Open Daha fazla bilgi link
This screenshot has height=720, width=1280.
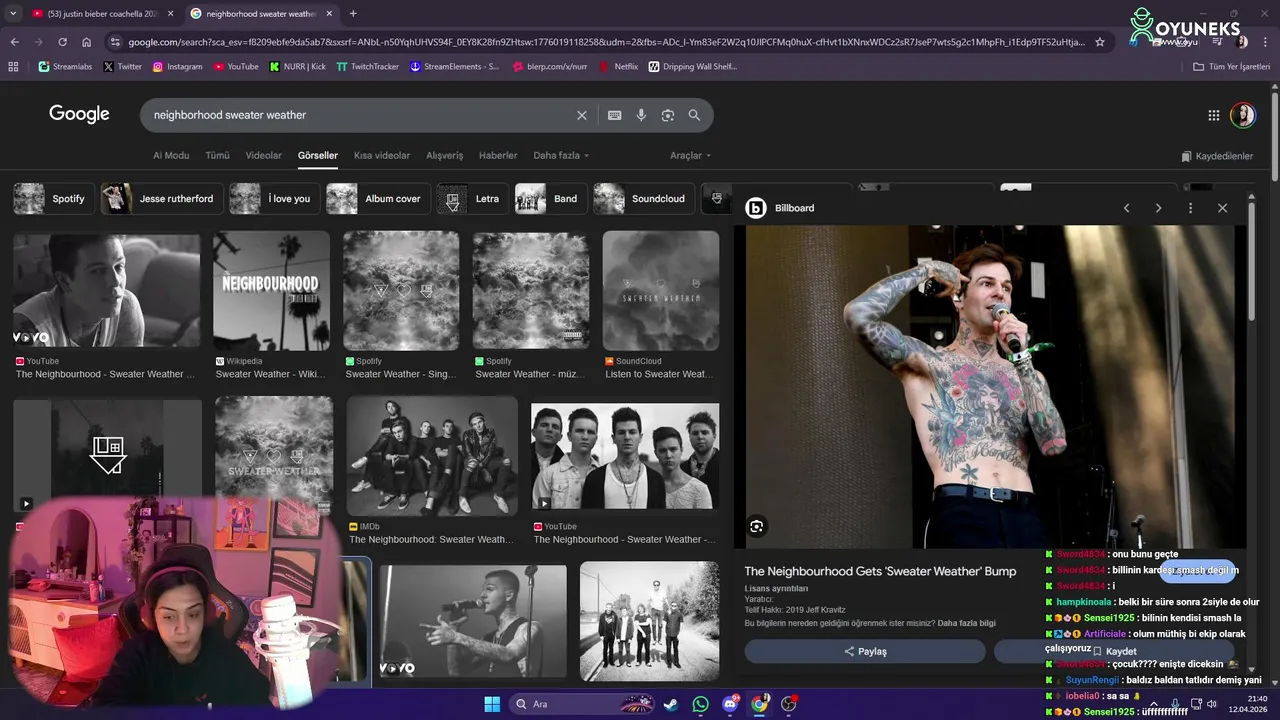tap(966, 623)
